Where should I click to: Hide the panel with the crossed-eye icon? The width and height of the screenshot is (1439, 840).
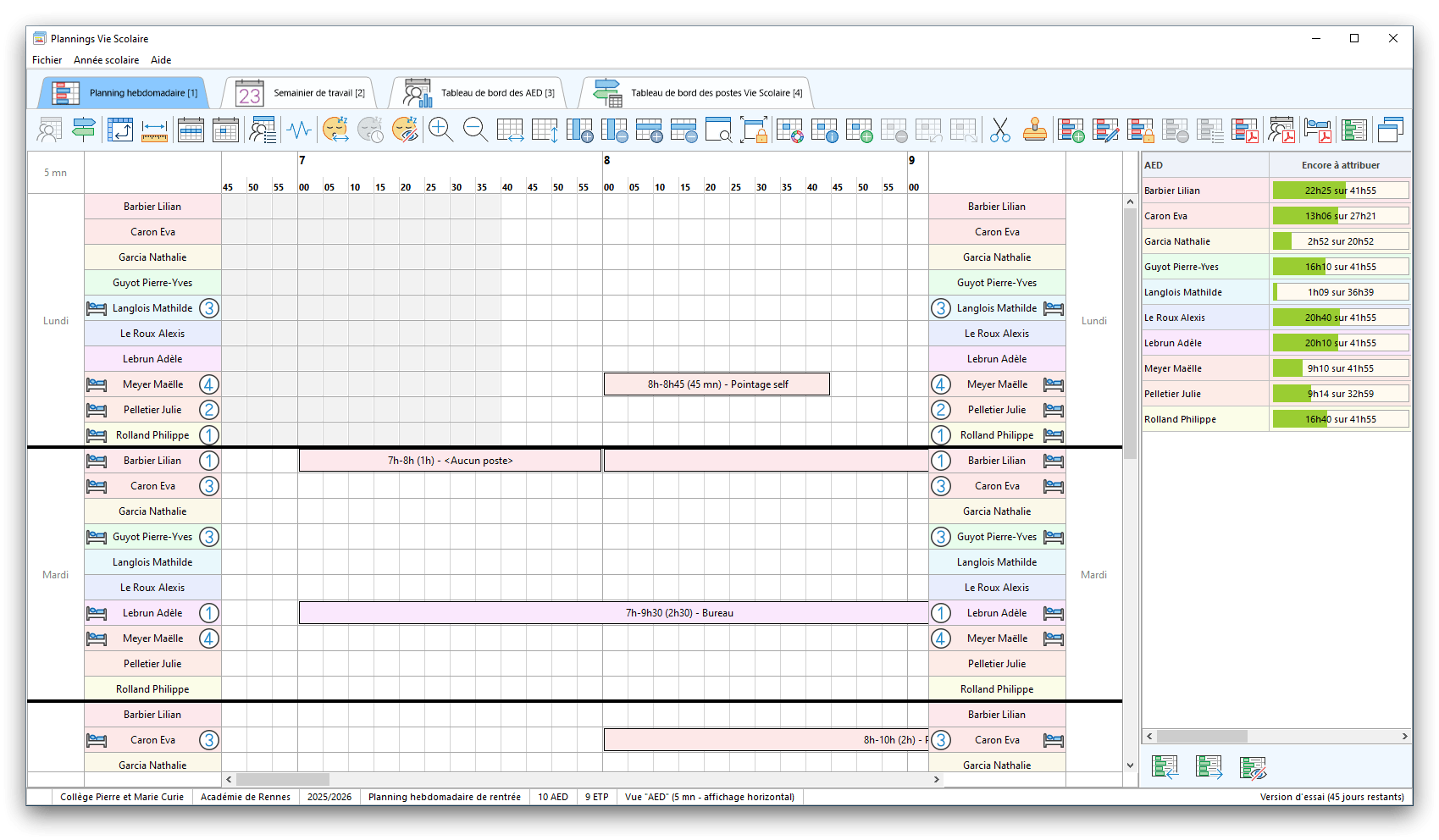point(1252,767)
